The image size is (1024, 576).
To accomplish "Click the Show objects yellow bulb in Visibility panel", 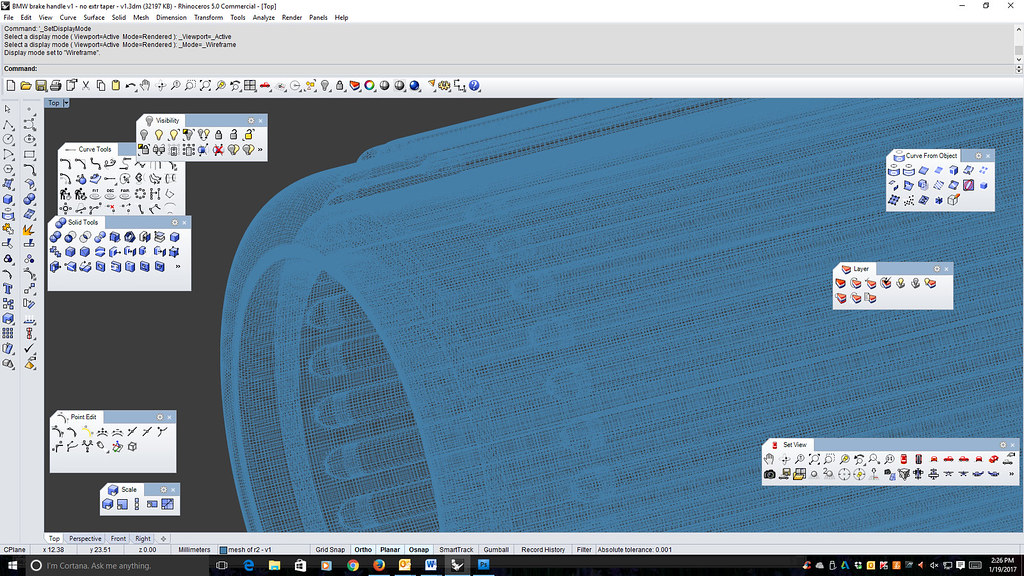I will pyautogui.click(x=159, y=135).
